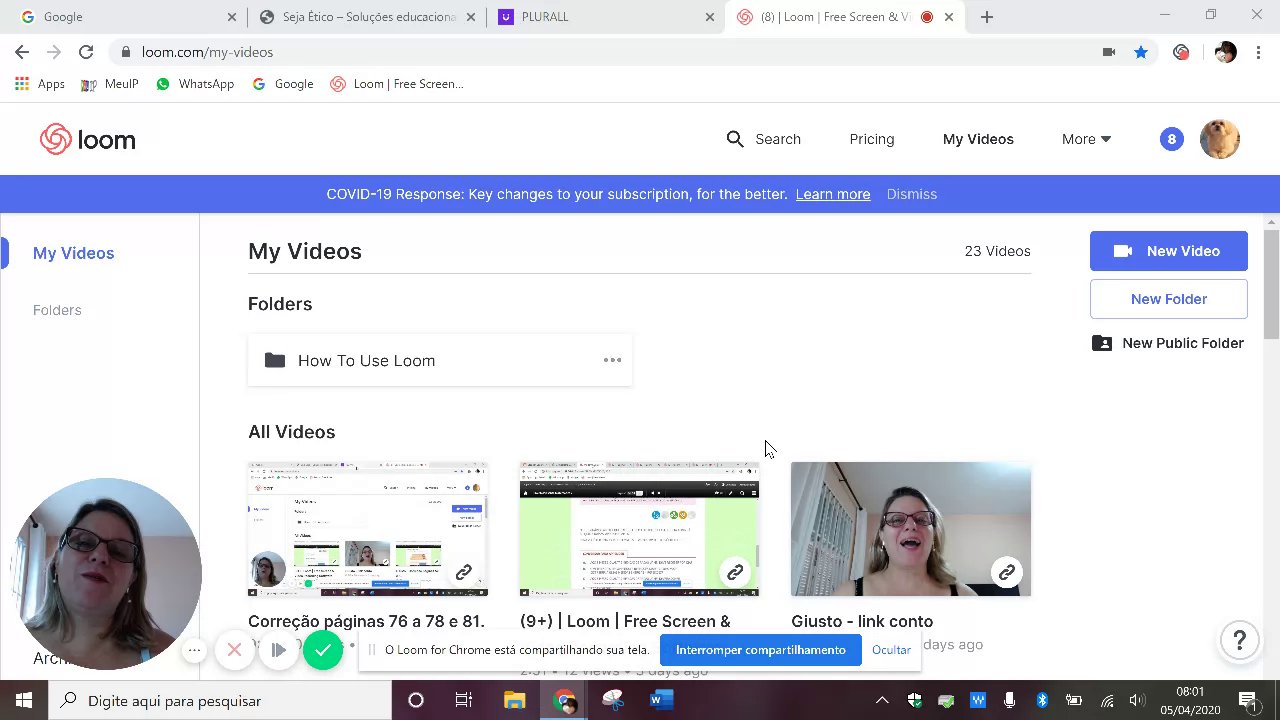The image size is (1280, 720).
Task: Open the Chrome profile avatar
Action: point(1225,52)
